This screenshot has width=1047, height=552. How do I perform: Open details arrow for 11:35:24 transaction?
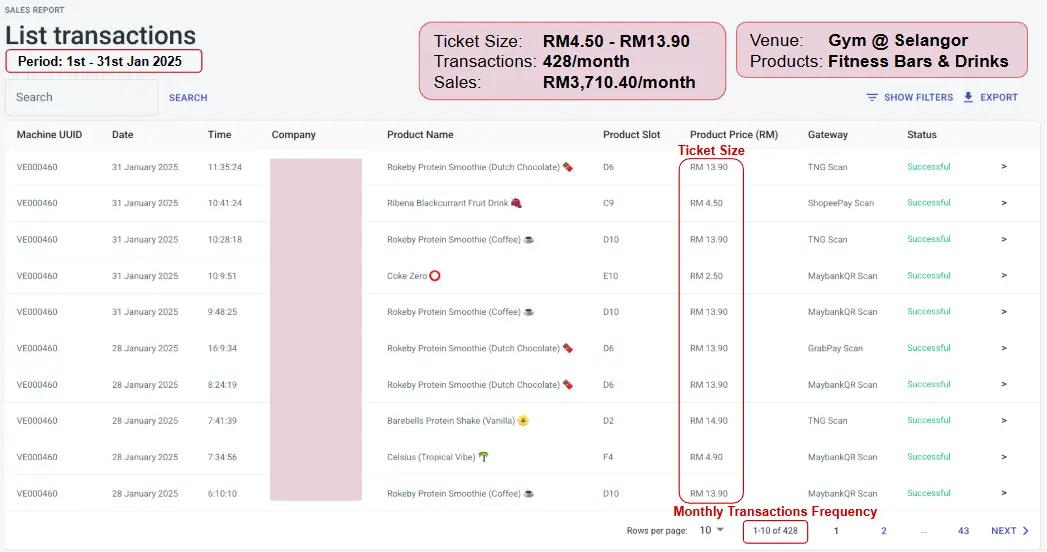click(1004, 167)
